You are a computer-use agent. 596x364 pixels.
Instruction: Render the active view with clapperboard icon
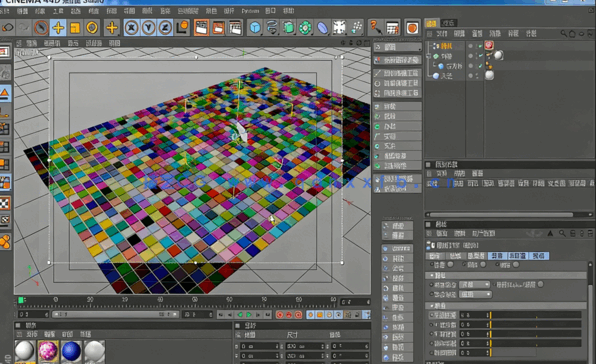(x=201, y=28)
